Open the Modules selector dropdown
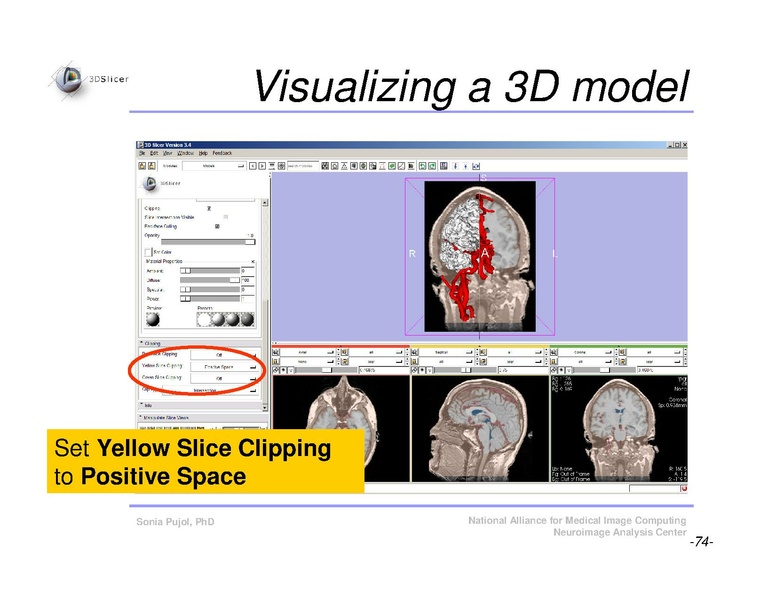 point(214,166)
